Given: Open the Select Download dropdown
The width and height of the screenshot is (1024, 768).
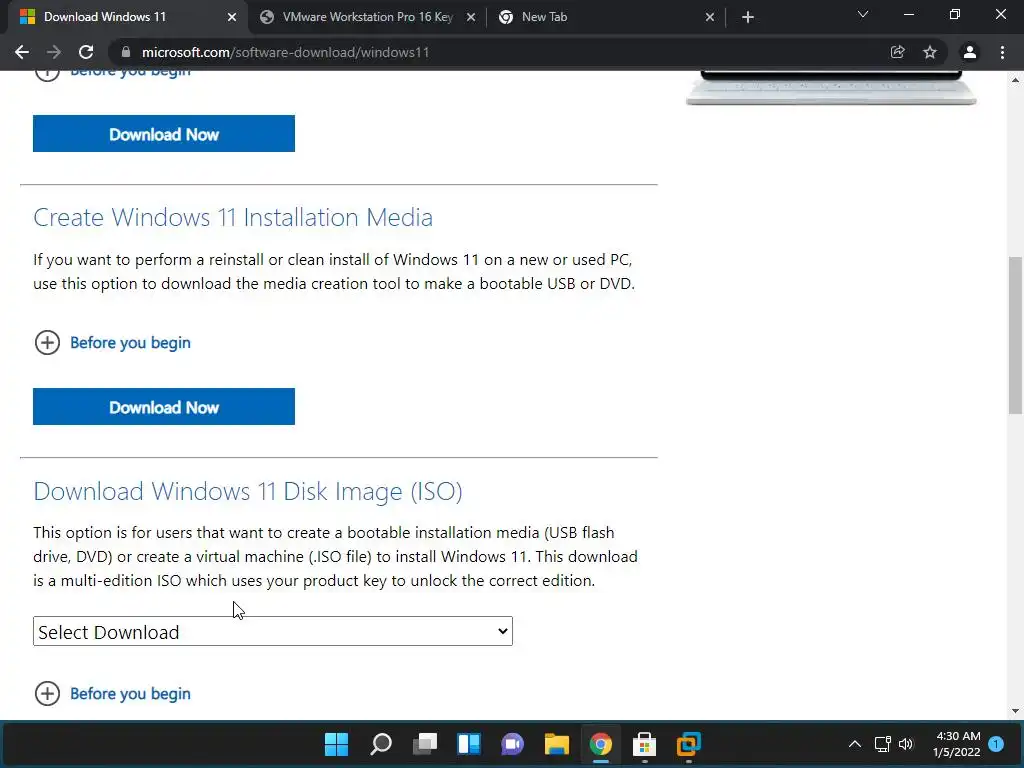Looking at the screenshot, I should [x=273, y=632].
